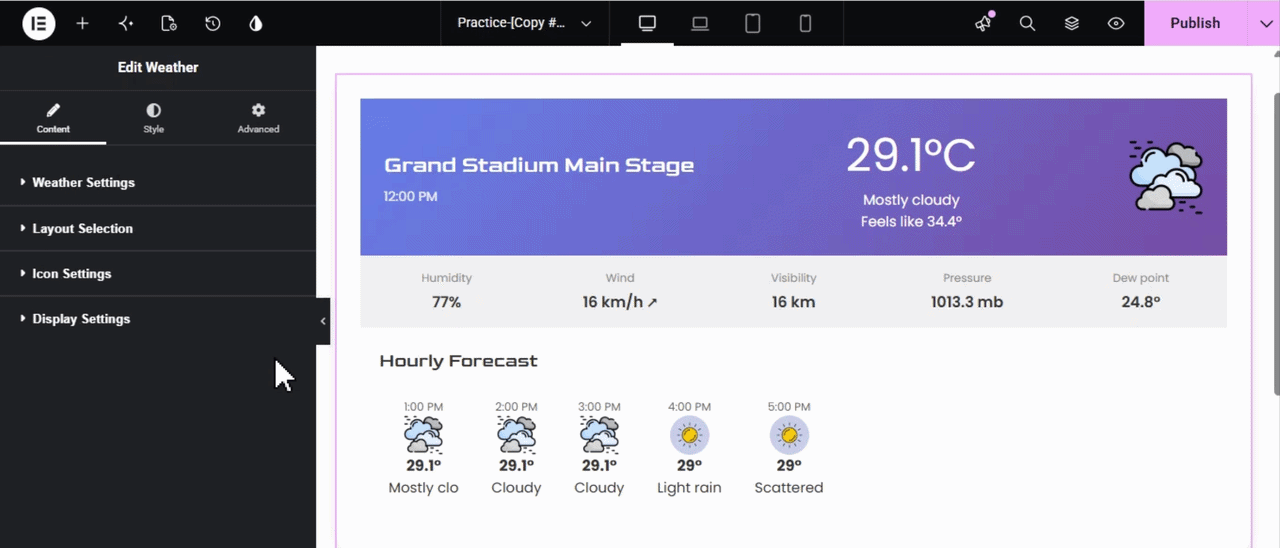Open the Practice page name dropdown

tap(525, 23)
